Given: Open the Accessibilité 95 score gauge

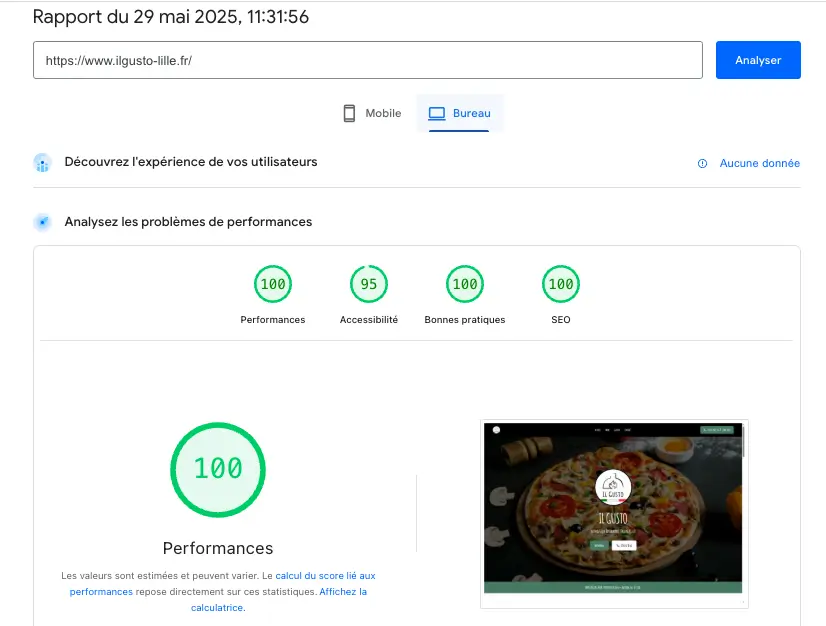Looking at the screenshot, I should [368, 285].
